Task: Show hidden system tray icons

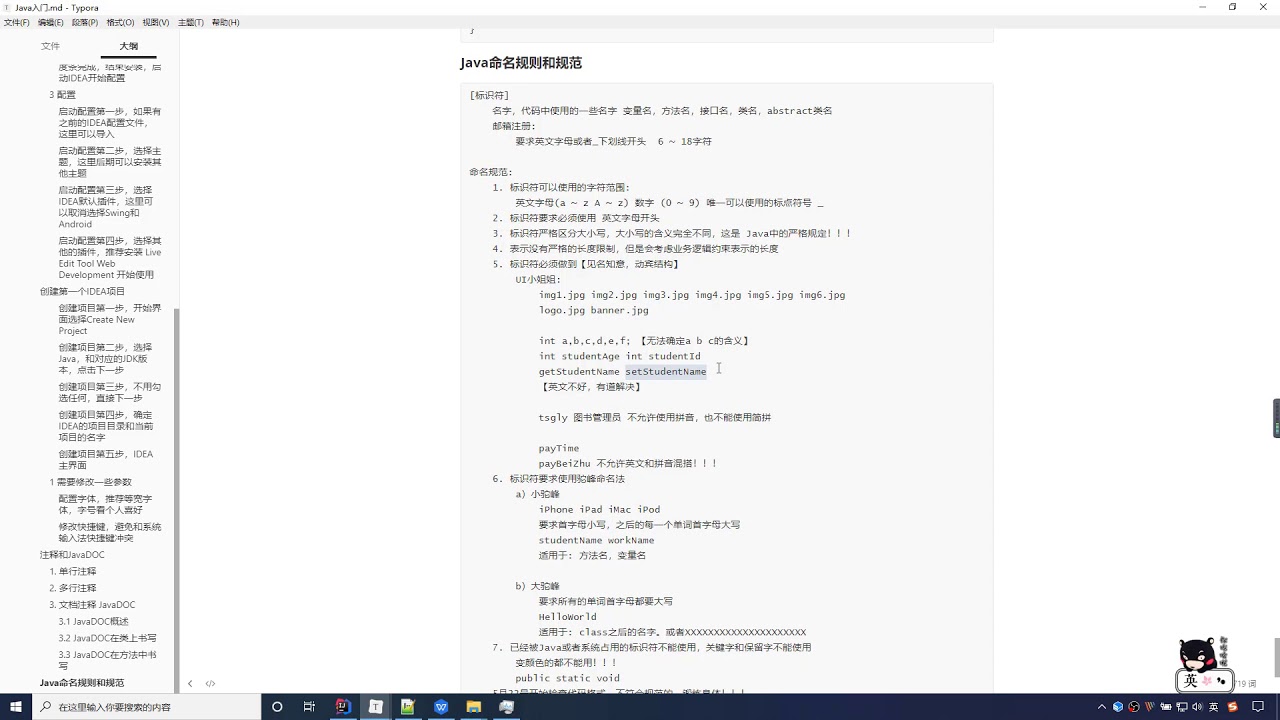Action: (1104, 707)
